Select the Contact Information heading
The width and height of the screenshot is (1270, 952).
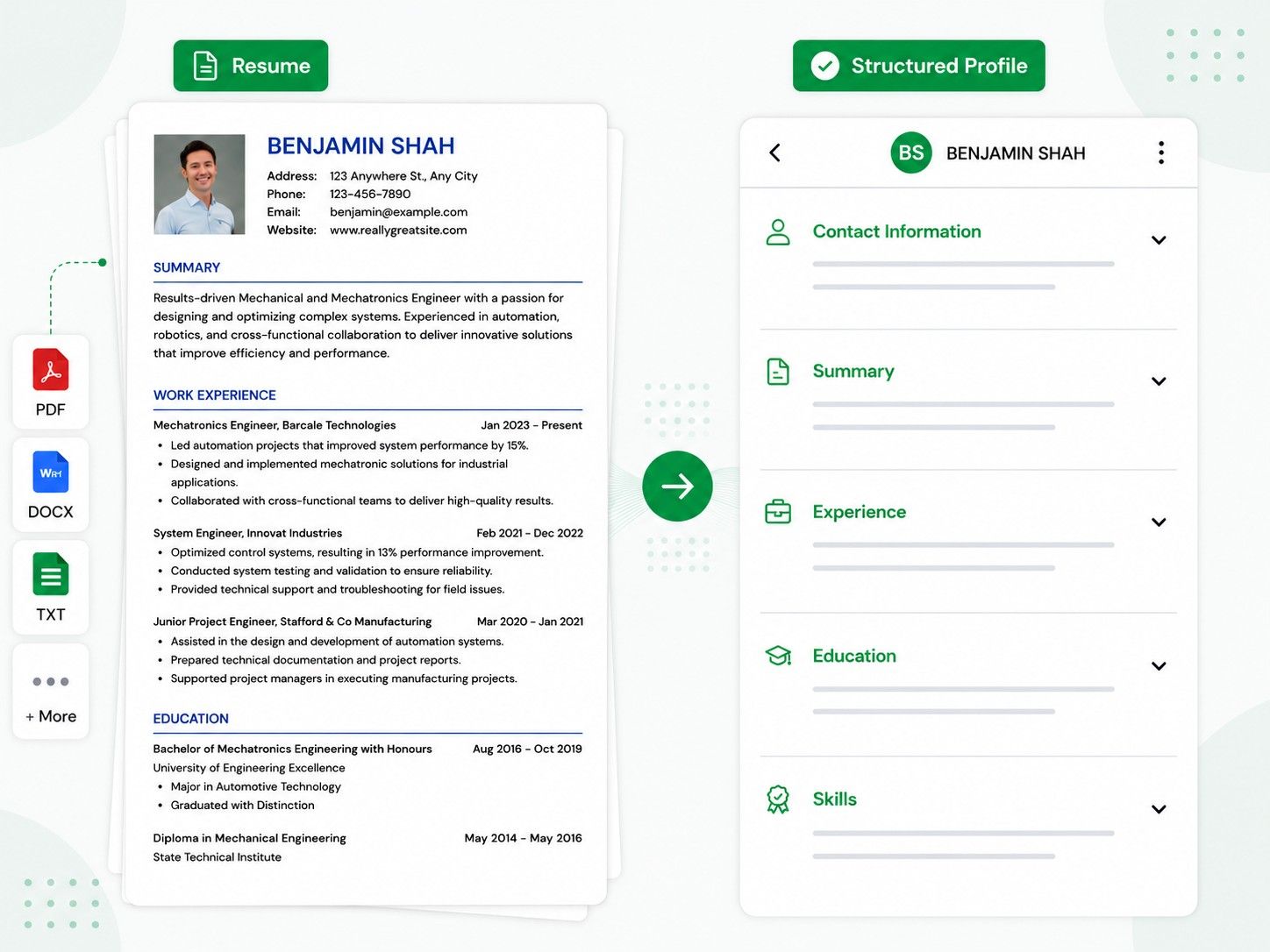896,231
